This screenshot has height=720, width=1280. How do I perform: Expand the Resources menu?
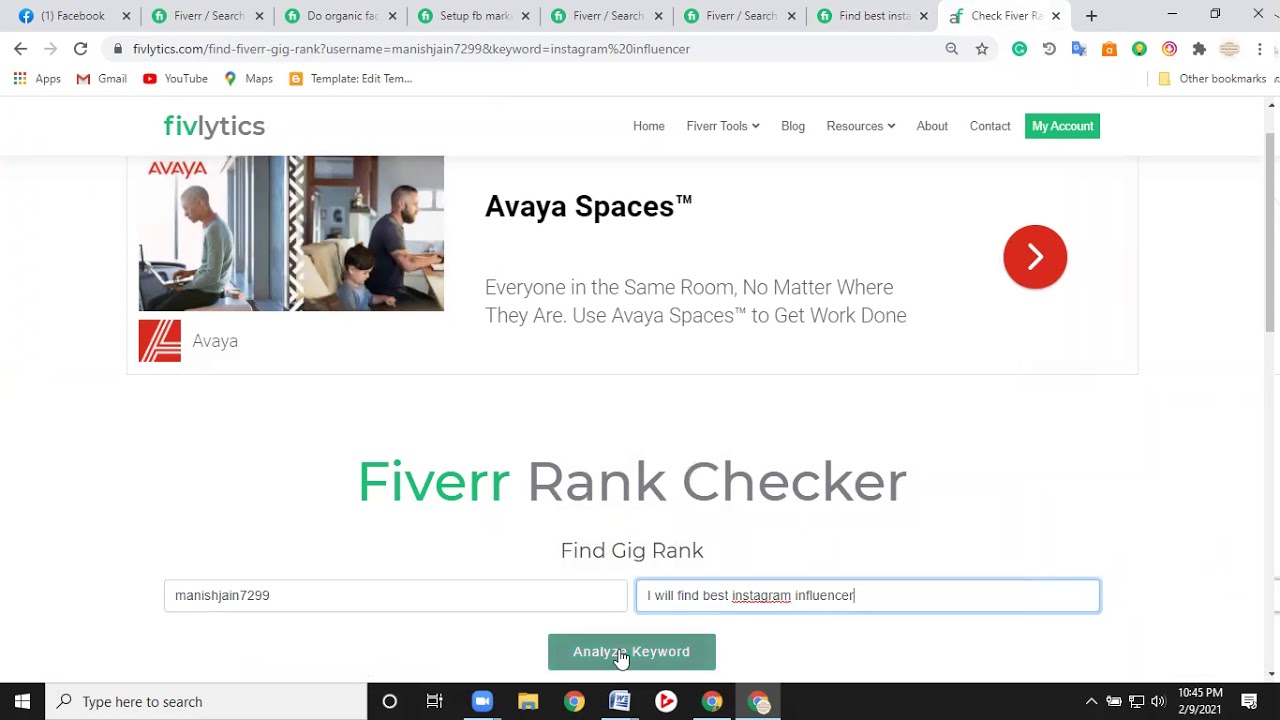[x=861, y=126]
